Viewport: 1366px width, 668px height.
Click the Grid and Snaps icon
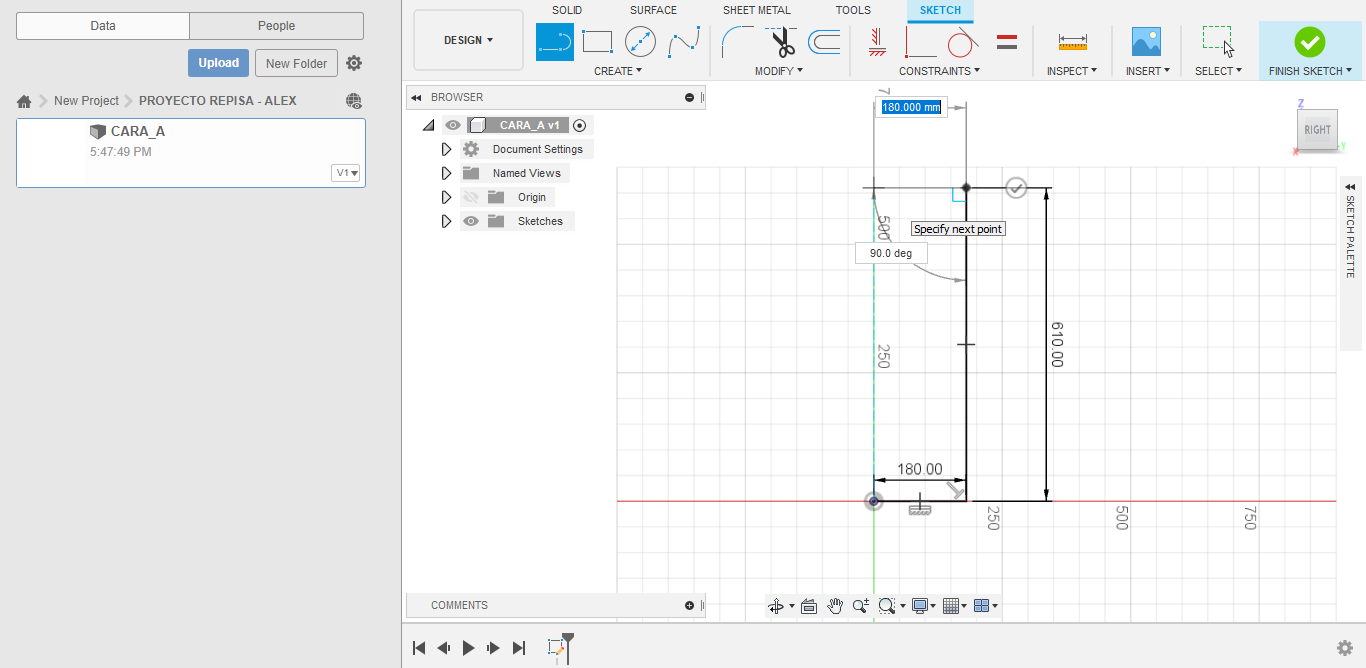pyautogui.click(x=951, y=606)
